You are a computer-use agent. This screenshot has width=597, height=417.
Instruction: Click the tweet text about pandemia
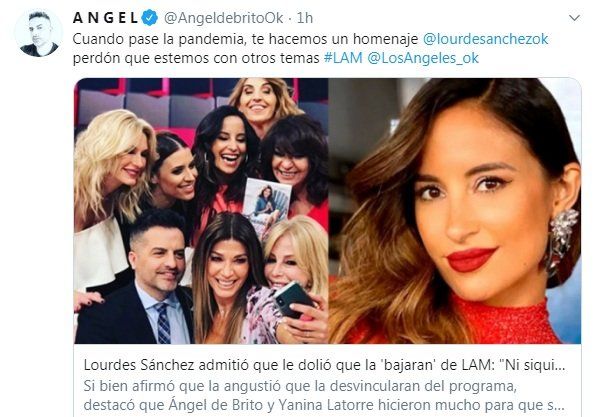point(310,48)
